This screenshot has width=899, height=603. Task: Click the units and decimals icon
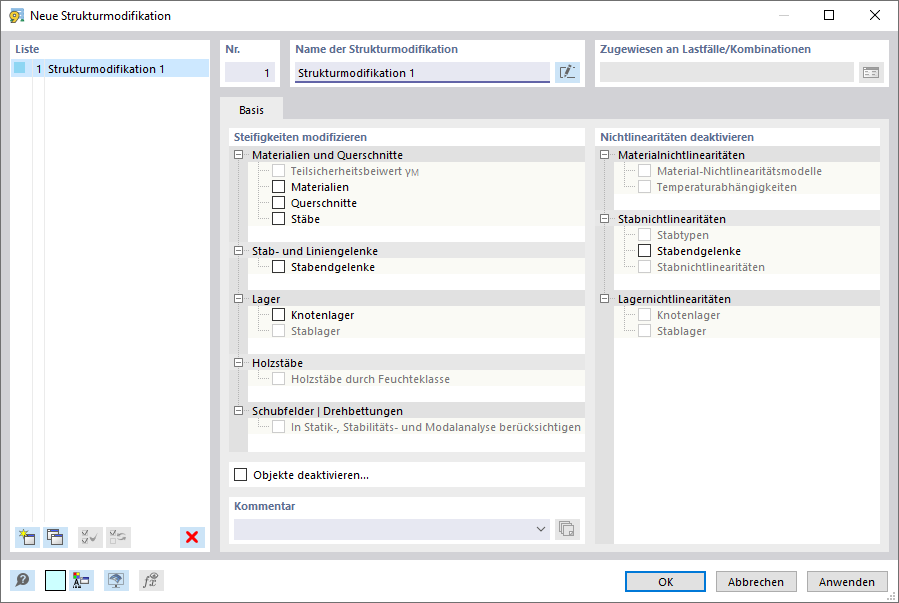pos(81,581)
